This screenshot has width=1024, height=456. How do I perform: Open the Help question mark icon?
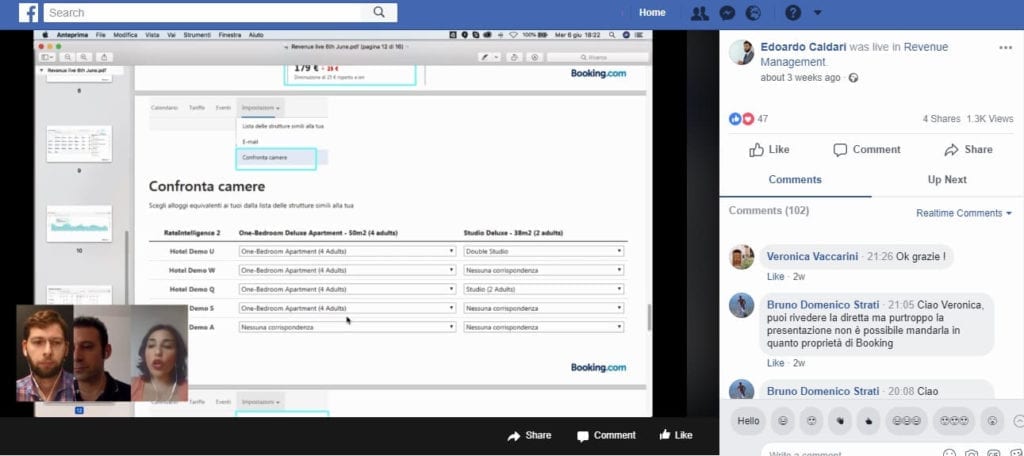pos(792,13)
